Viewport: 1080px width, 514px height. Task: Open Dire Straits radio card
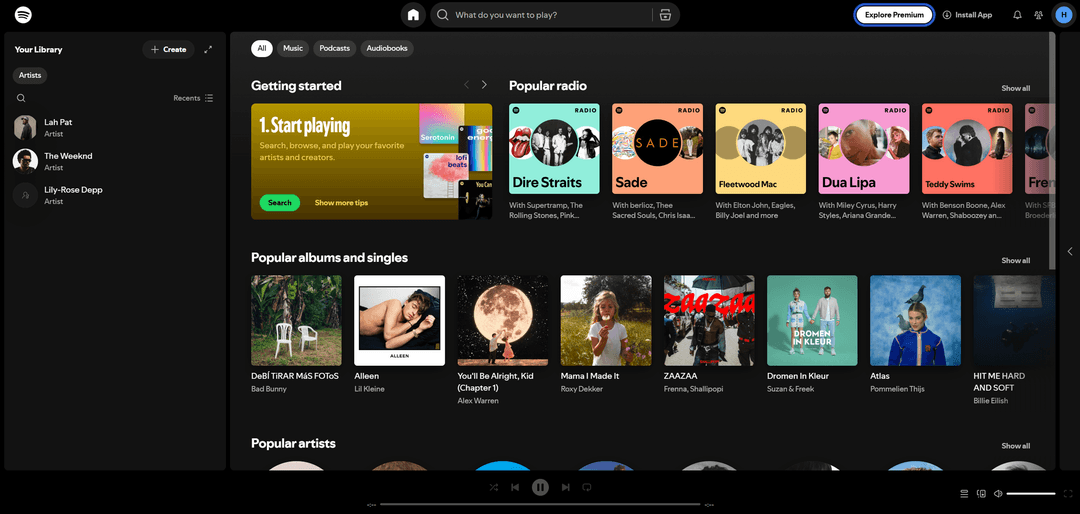(554, 149)
